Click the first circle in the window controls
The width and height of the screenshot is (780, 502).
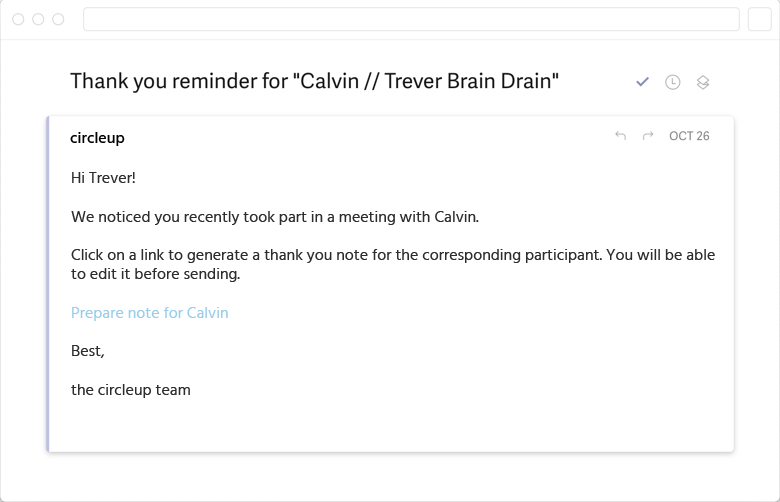18,19
